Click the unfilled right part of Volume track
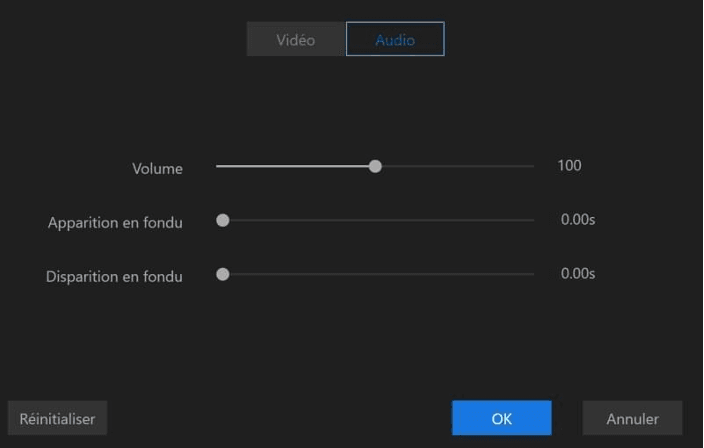The image size is (704, 448). coord(455,166)
